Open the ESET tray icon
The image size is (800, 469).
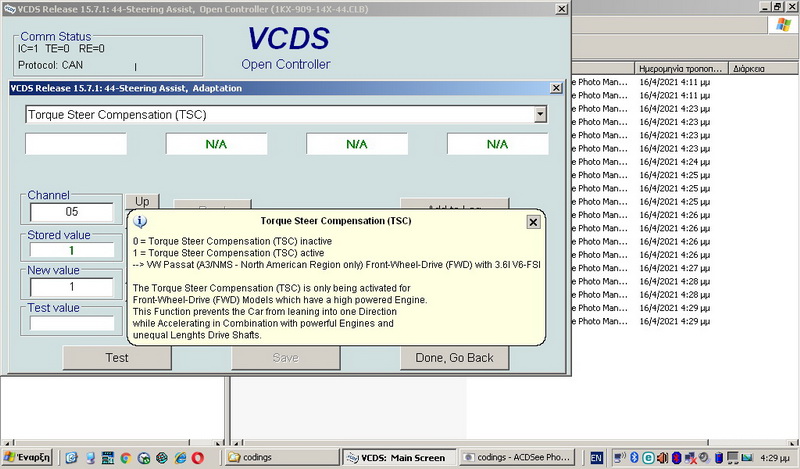(648, 457)
